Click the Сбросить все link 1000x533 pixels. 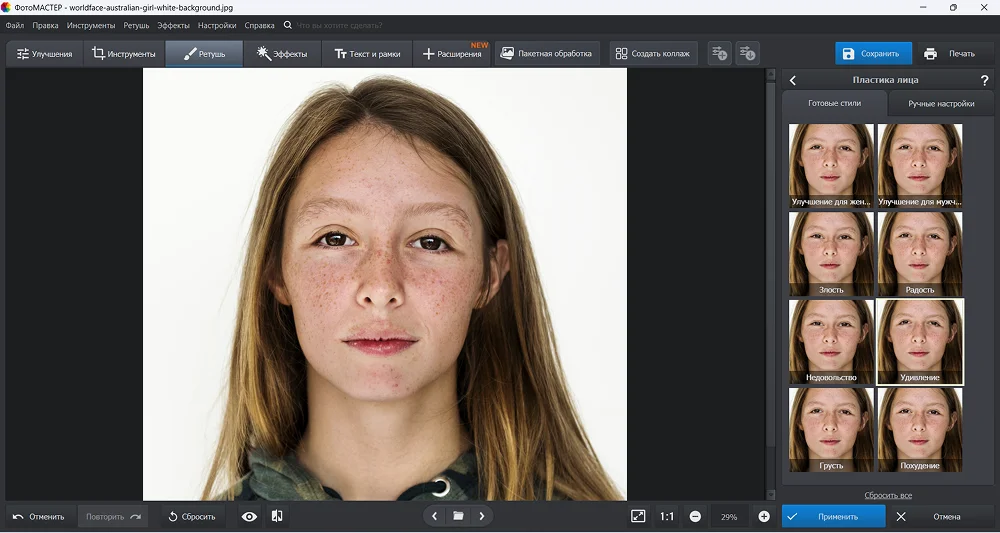point(888,495)
